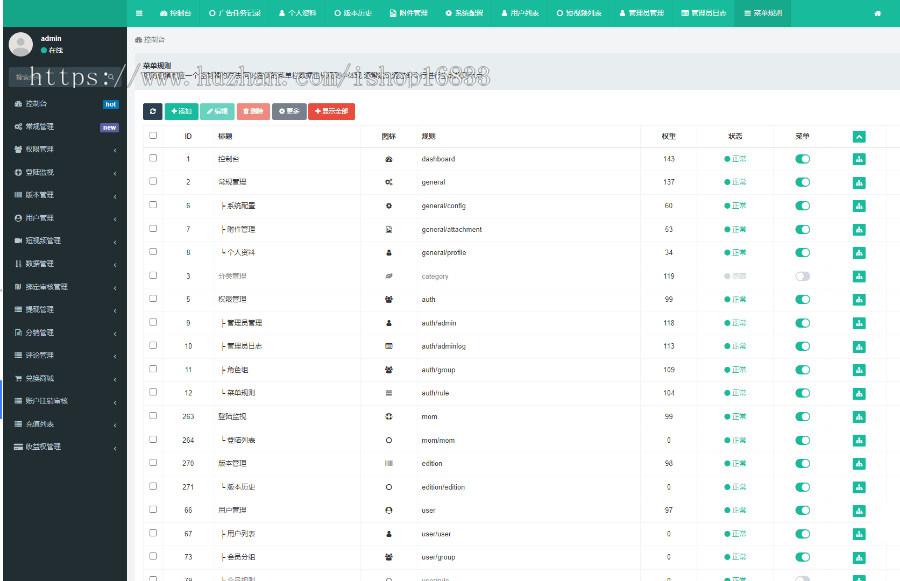Image resolution: width=900 pixels, height=581 pixels.
Task: Click the leaf icon in category row
Action: (389, 276)
